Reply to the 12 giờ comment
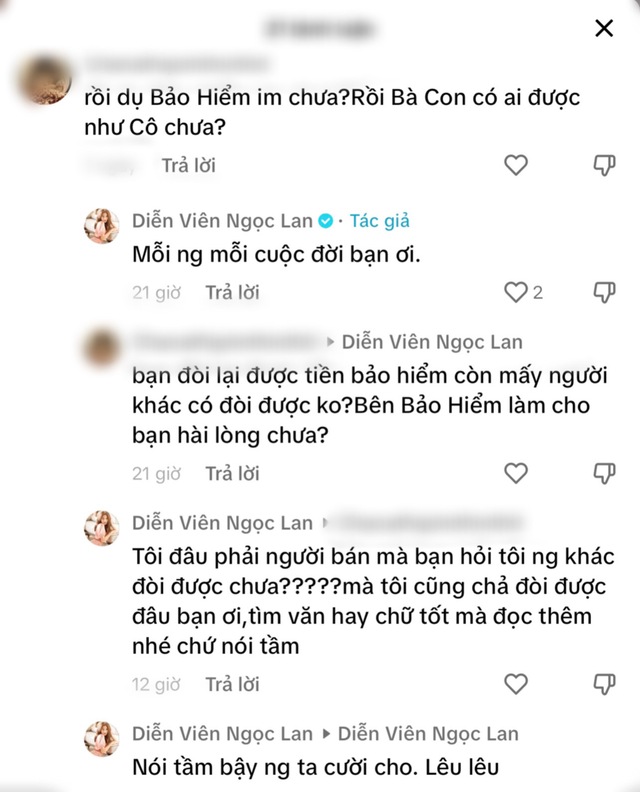Viewport: 640px width, 792px height. [x=232, y=684]
